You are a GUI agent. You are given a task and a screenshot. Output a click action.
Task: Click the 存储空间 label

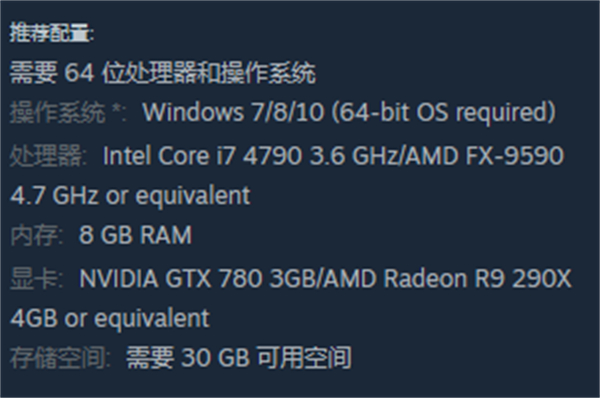click(x=57, y=358)
